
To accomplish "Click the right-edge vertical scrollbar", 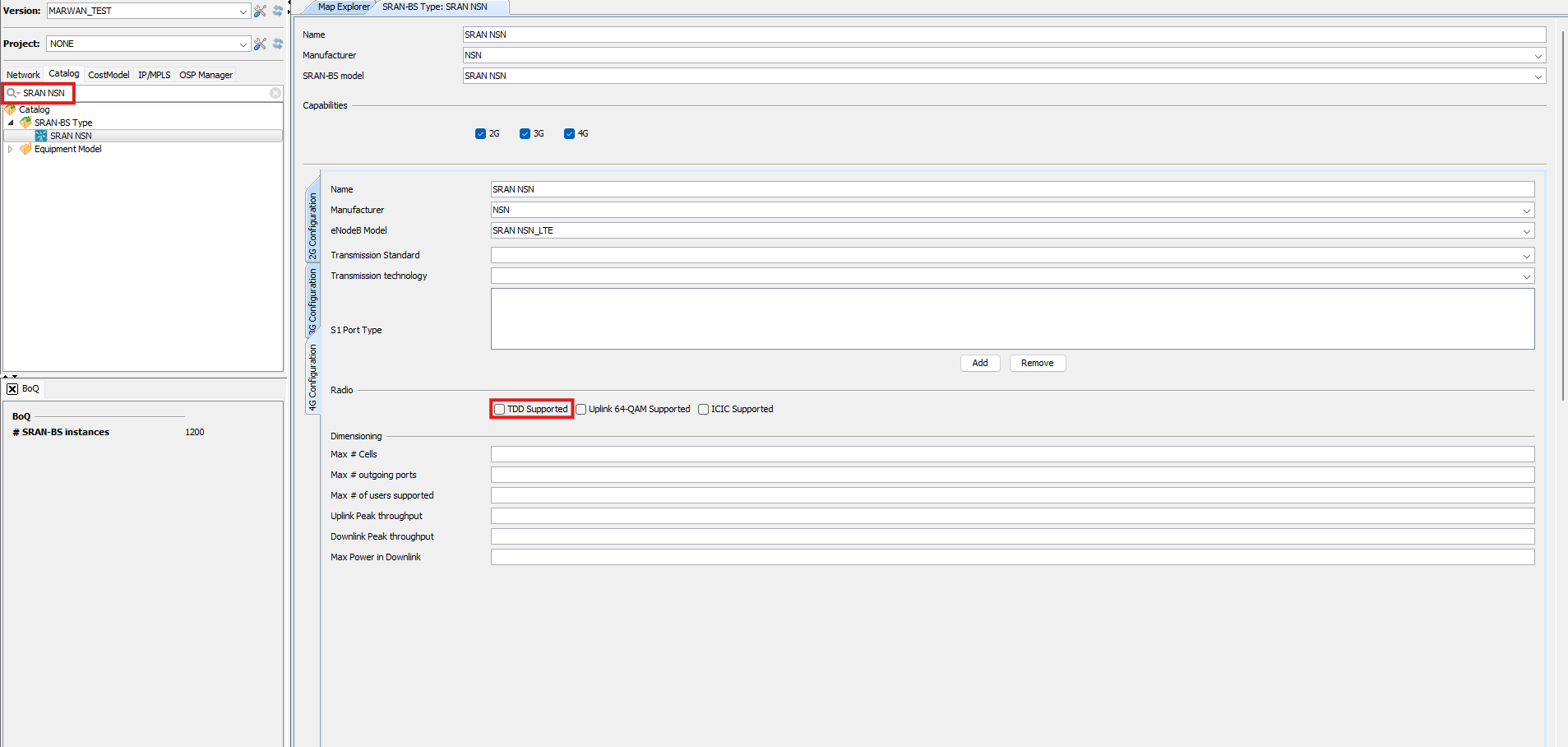I will pyautogui.click(x=1563, y=206).
